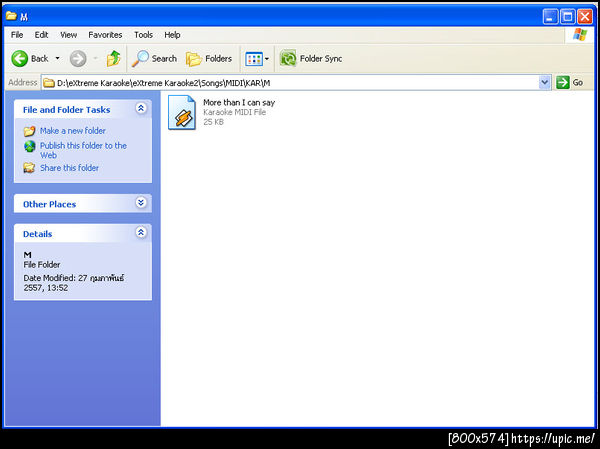600x449 pixels.
Task: Click Make a new folder link
Action: (73, 131)
